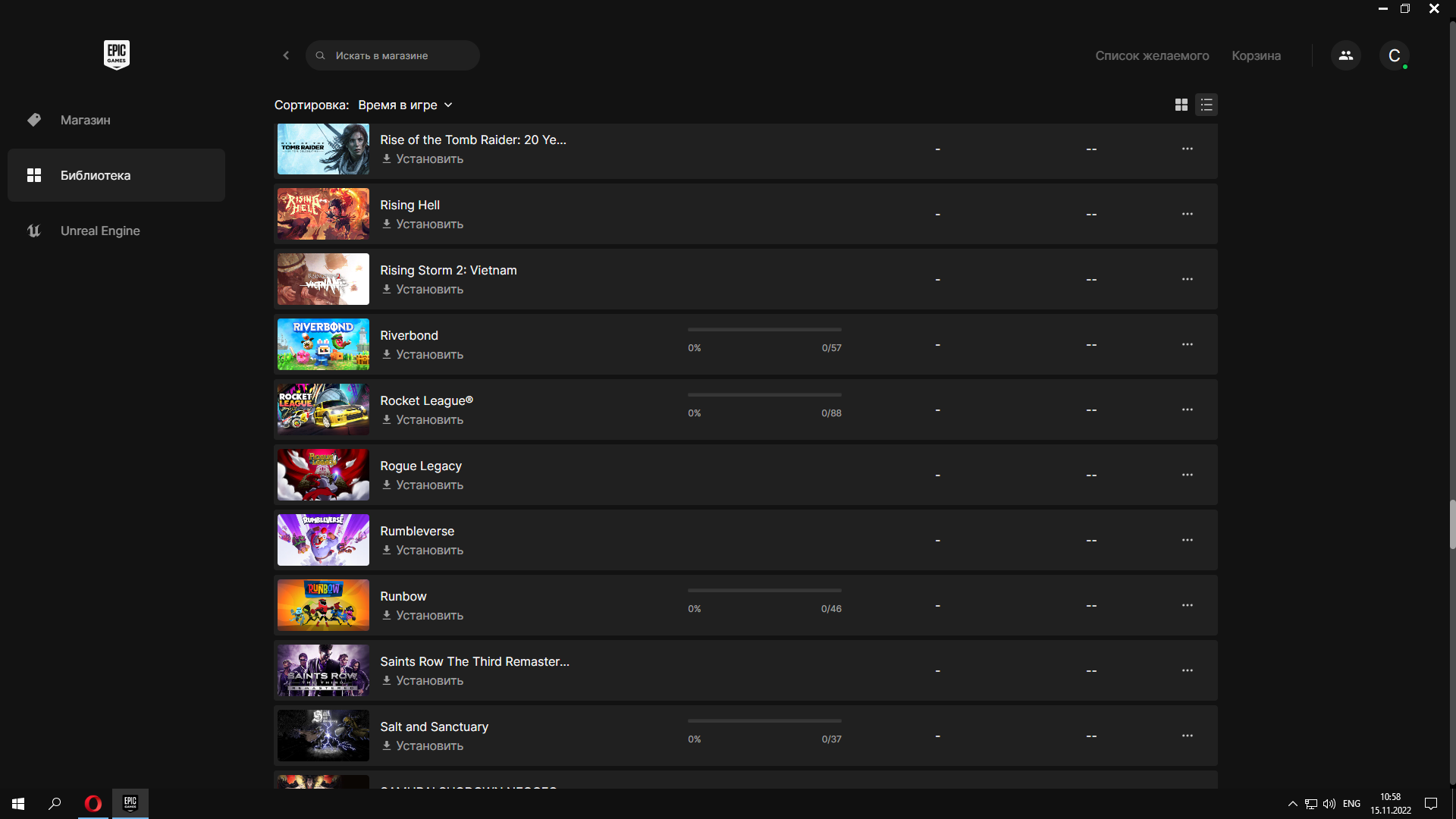
Task: Click Install for Saints Row The Third Remastered
Action: pos(422,681)
